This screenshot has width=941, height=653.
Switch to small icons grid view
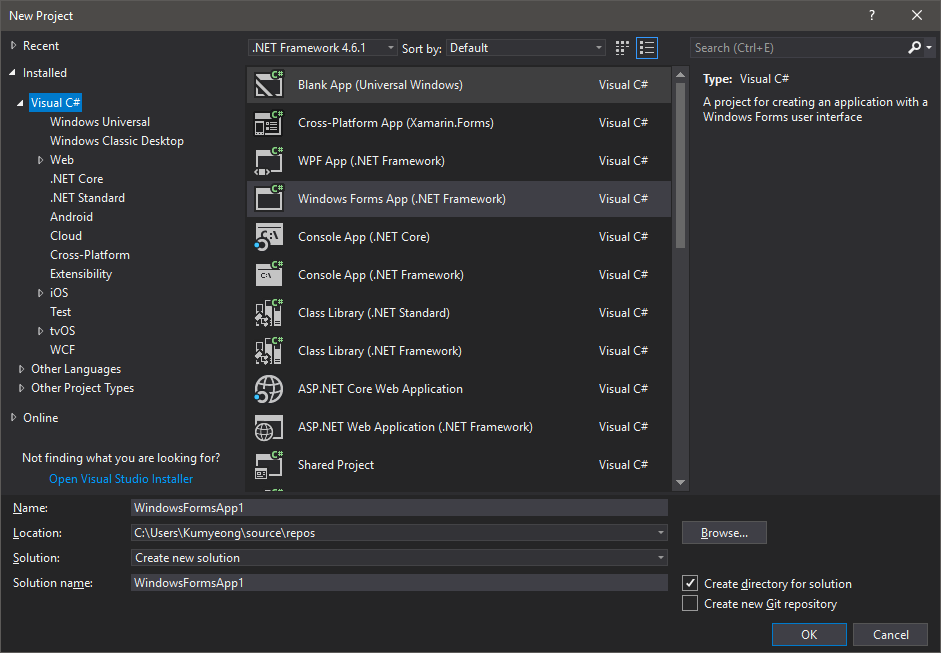[x=622, y=48]
